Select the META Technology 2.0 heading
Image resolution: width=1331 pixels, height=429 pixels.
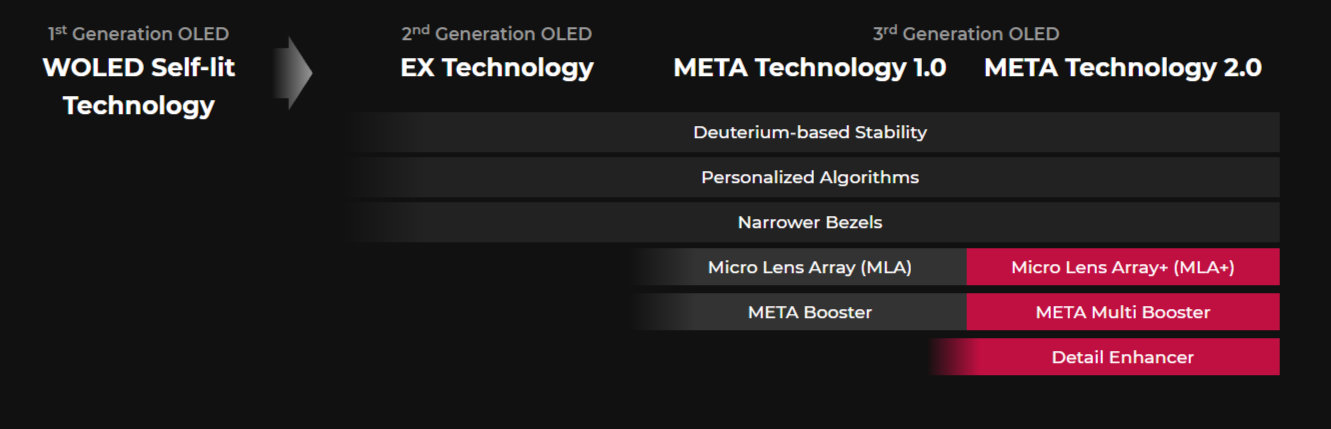pos(1122,68)
